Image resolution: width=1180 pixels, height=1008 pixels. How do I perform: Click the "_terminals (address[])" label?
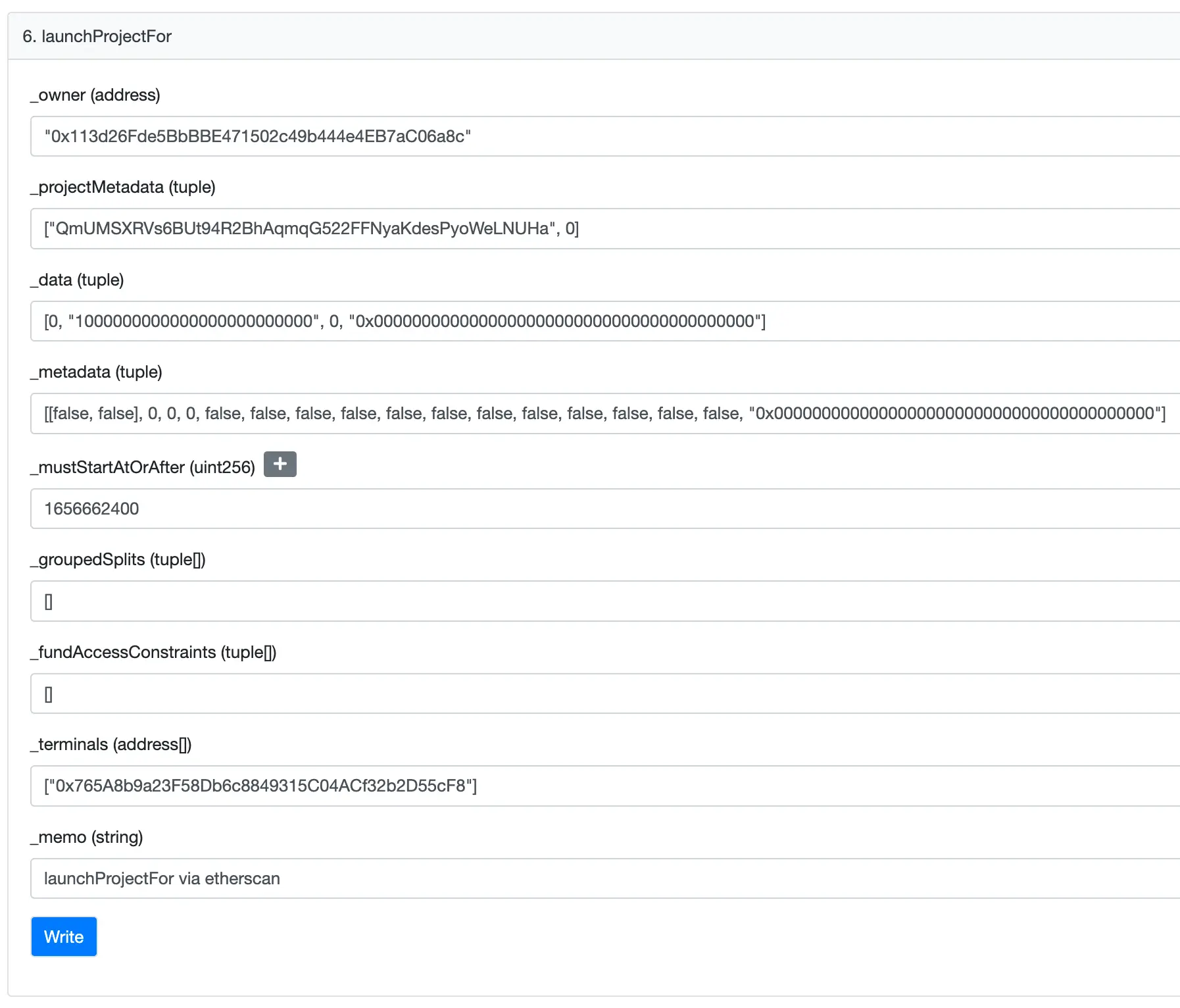pyautogui.click(x=111, y=744)
